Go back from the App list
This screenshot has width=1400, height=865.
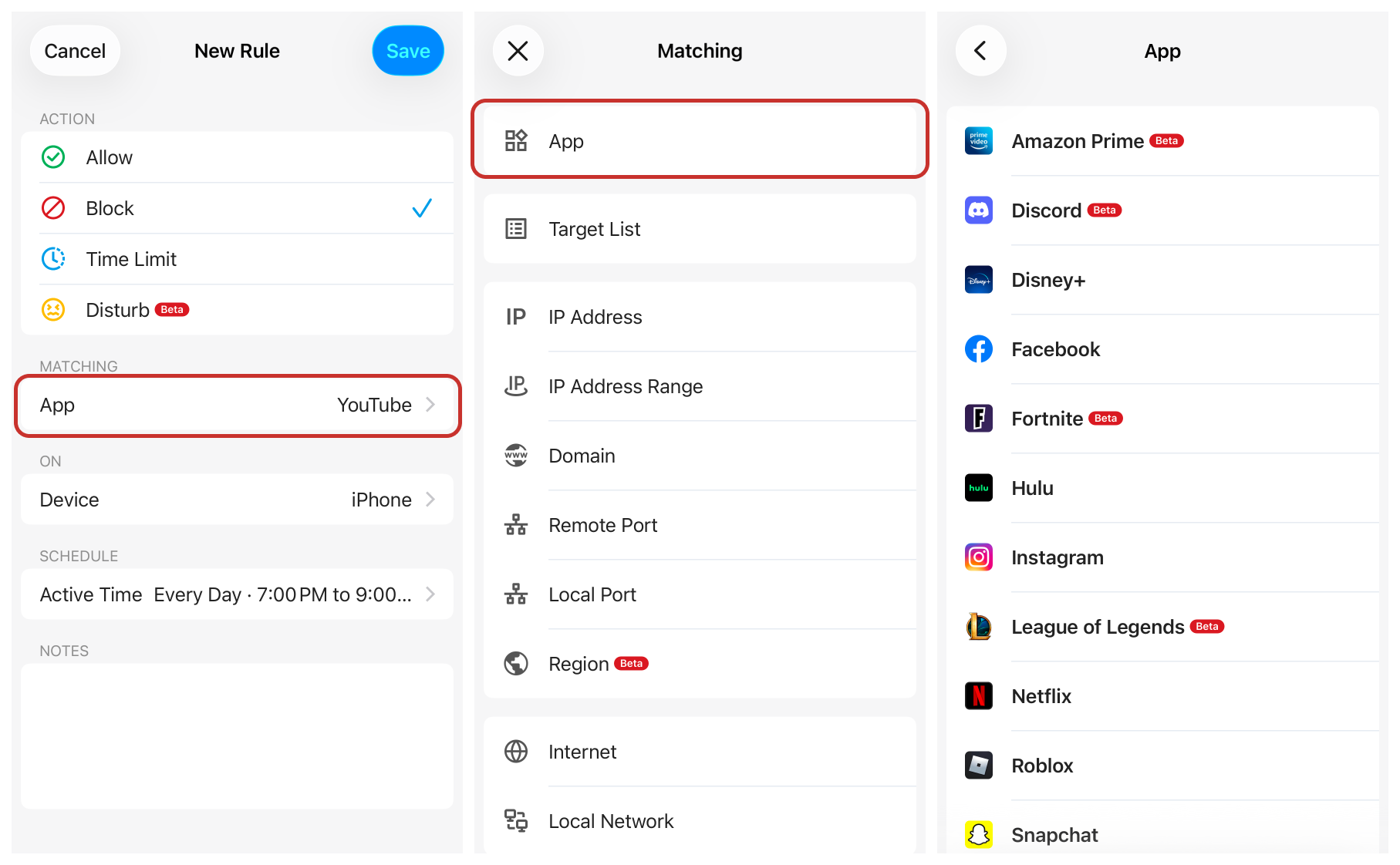click(980, 51)
